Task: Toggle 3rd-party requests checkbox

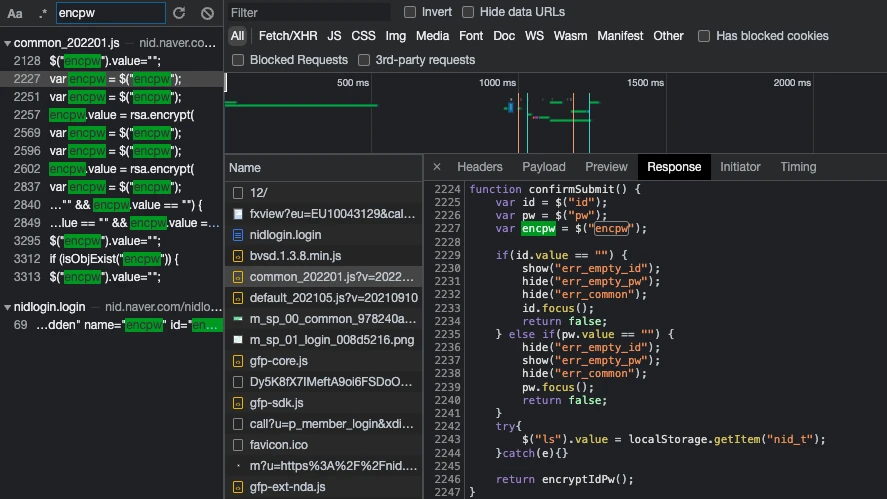Action: point(364,60)
